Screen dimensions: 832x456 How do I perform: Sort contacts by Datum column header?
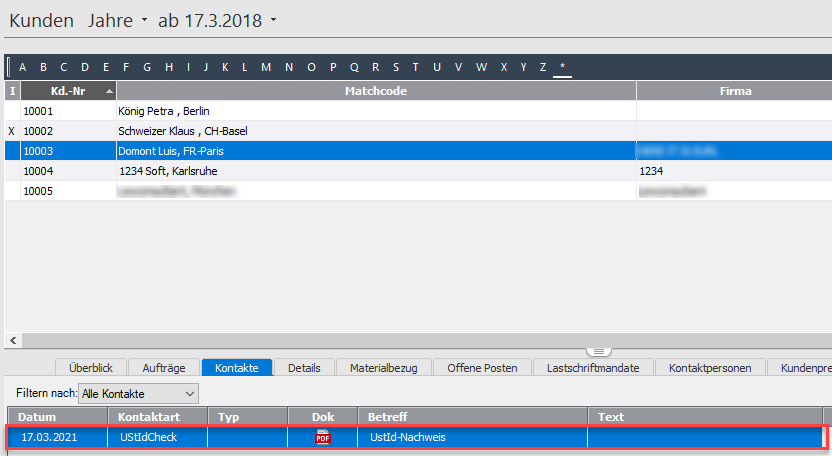point(58,416)
